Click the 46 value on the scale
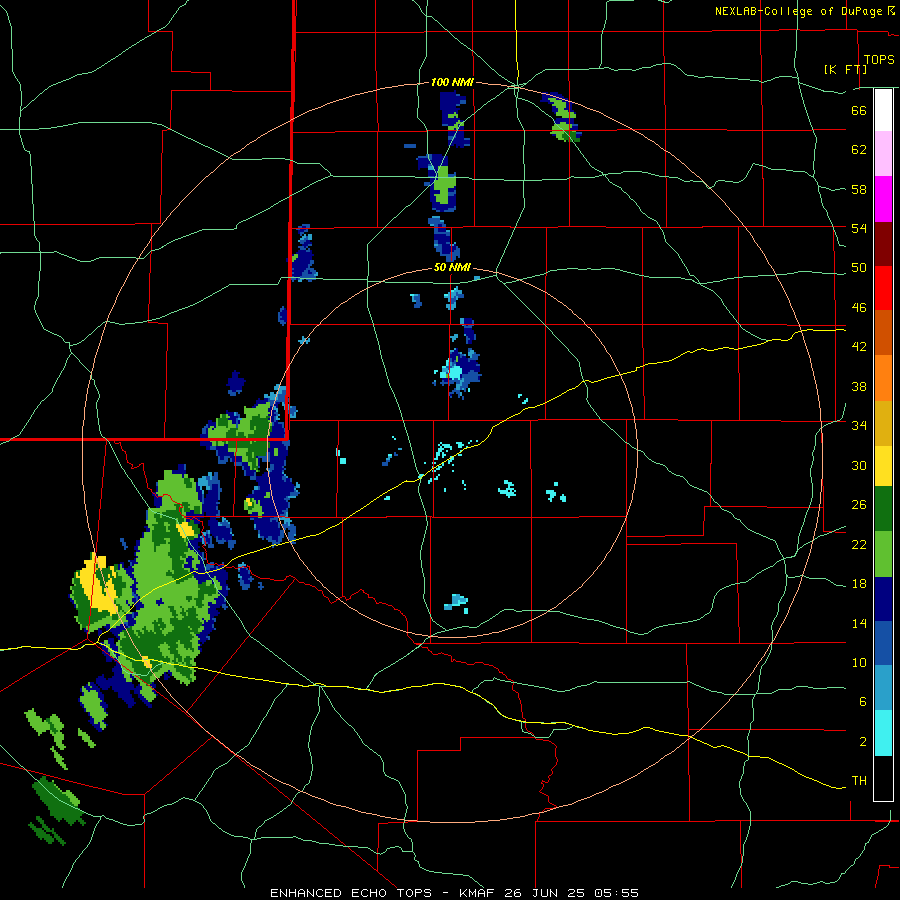The image size is (900, 900). [x=859, y=308]
